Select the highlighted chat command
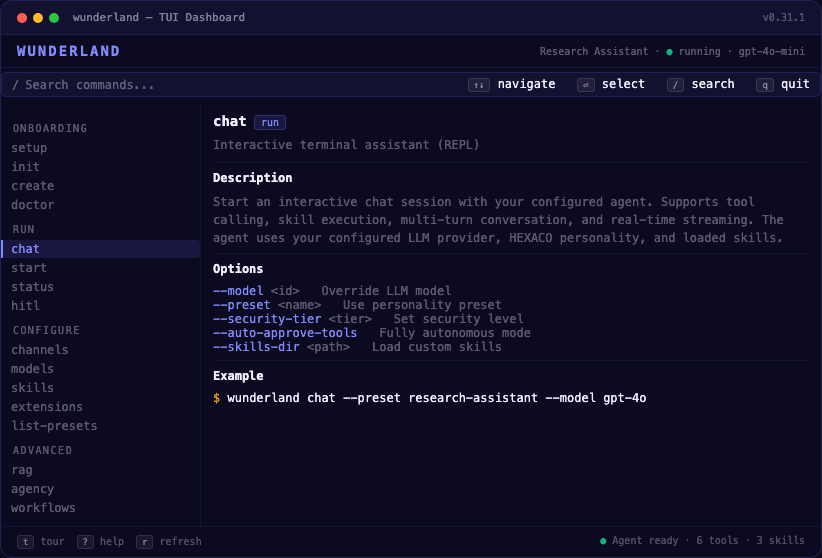Screen dimensions: 822x558 click(x=101, y=249)
